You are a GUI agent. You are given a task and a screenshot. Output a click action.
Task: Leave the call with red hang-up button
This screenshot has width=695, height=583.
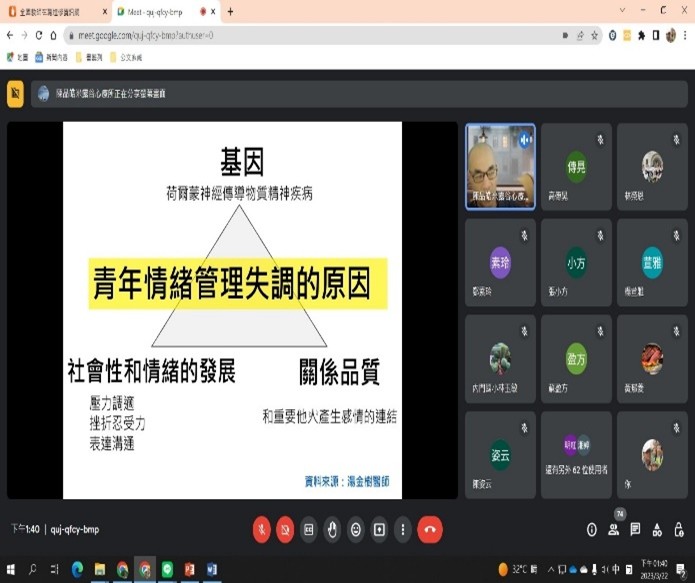point(430,529)
